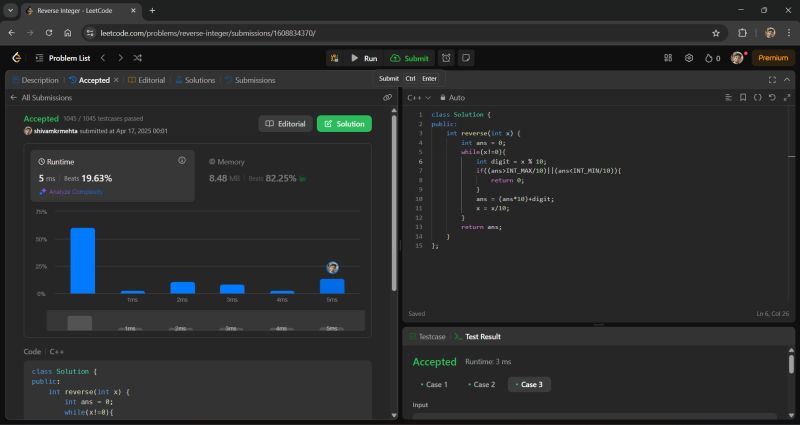Maximize the left panel icon
This screenshot has height=425, width=800.
[x=772, y=80]
